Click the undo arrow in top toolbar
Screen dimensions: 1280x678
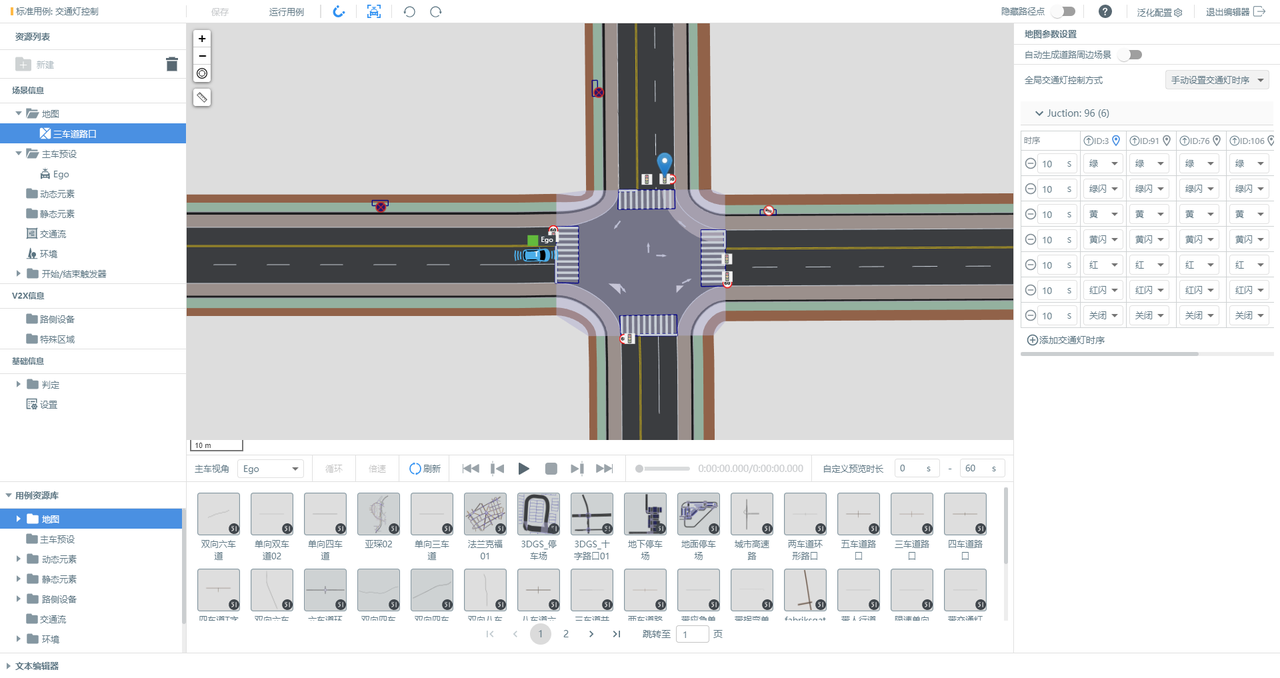pos(409,12)
